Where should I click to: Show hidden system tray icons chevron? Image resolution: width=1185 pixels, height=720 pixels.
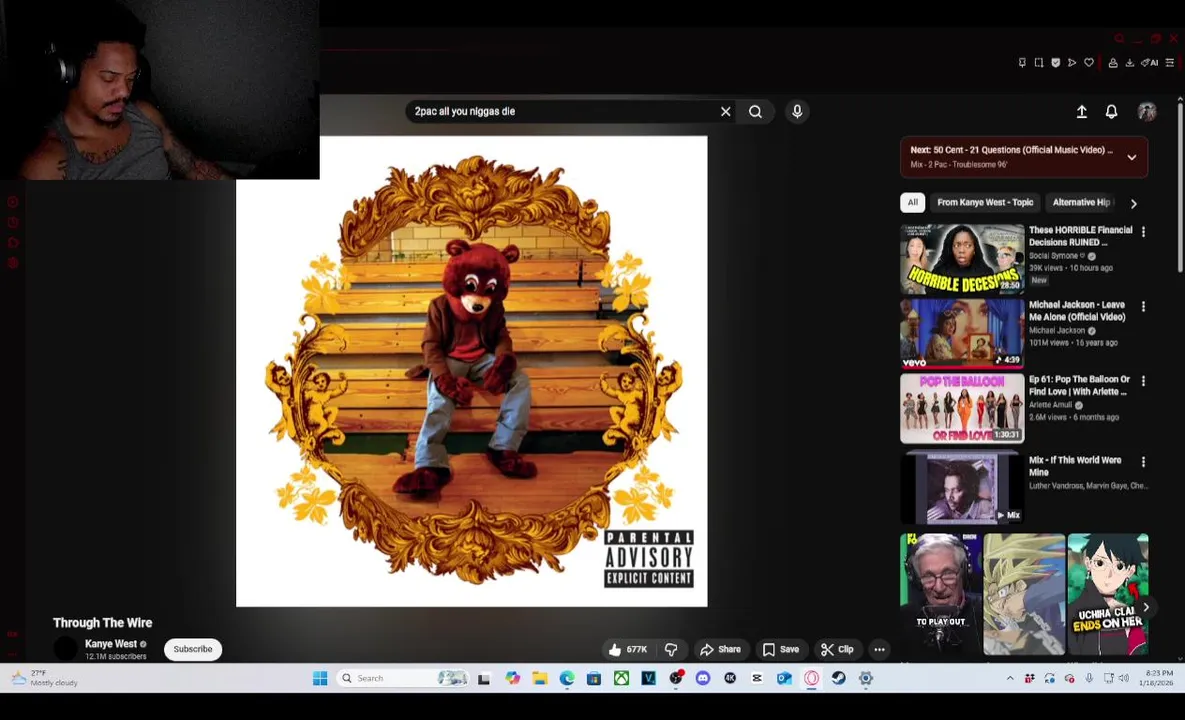[x=1010, y=678]
